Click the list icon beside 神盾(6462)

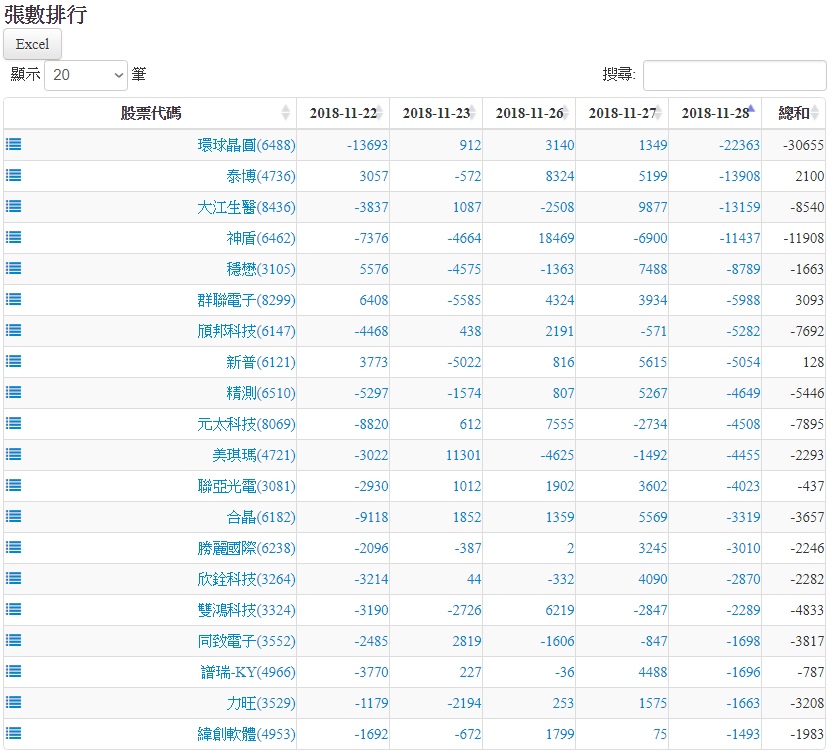coord(14,237)
